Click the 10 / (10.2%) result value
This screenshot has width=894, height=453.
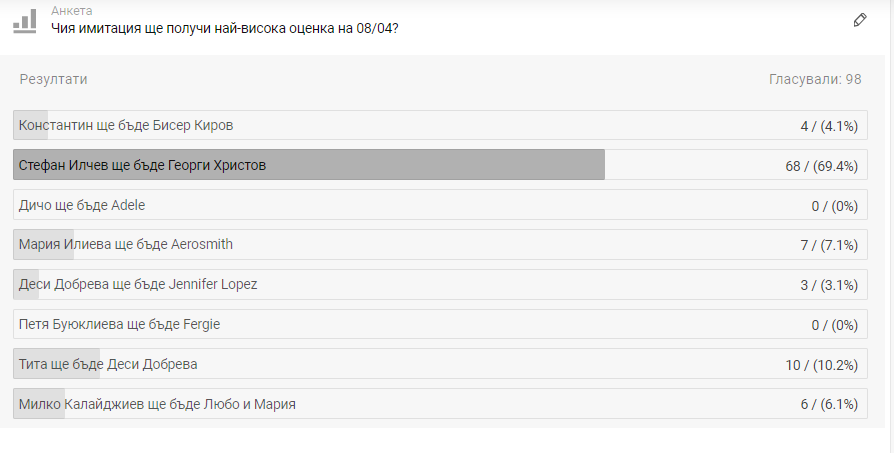(821, 365)
